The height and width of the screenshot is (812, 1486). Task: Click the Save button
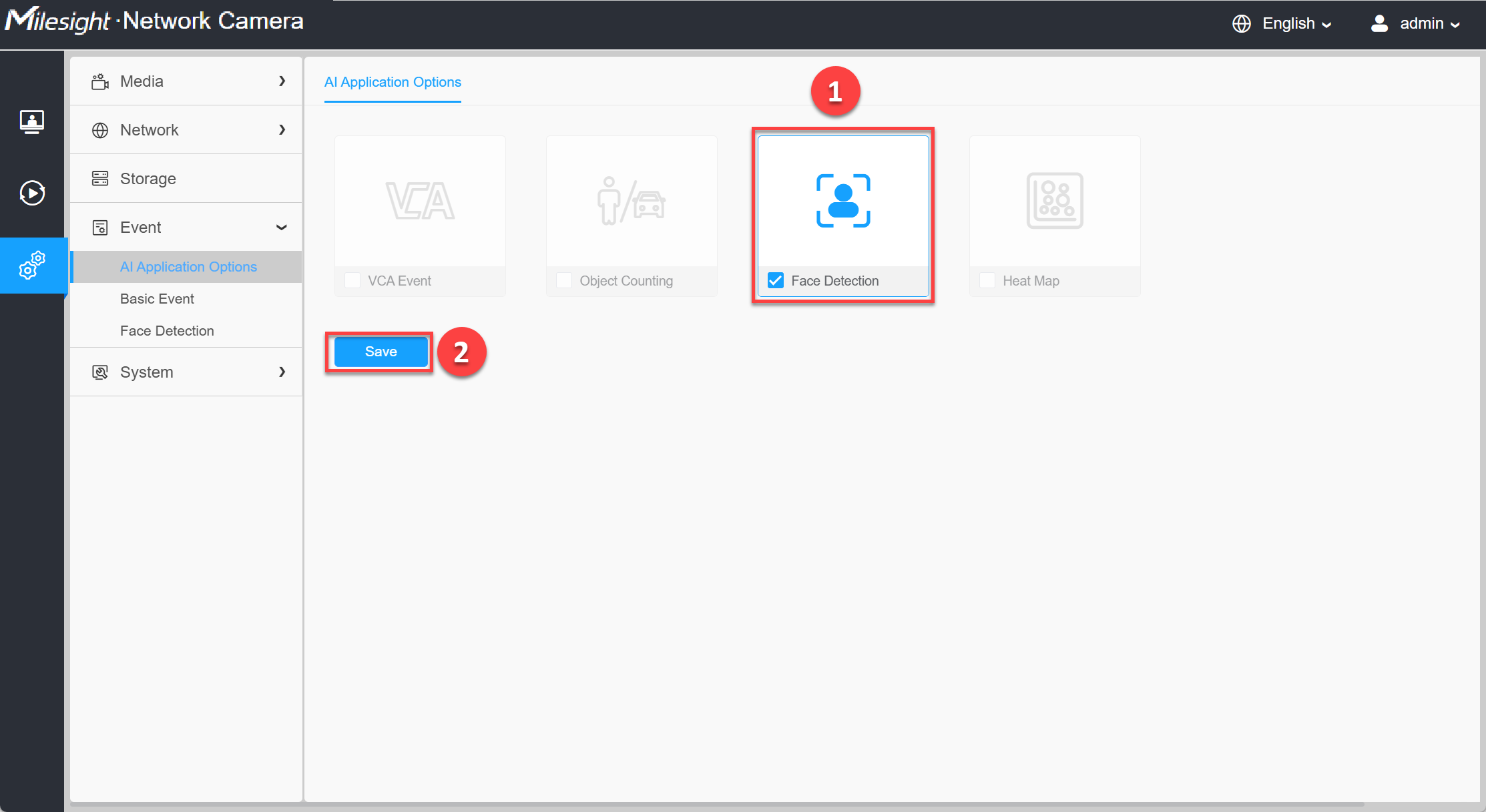tap(381, 352)
